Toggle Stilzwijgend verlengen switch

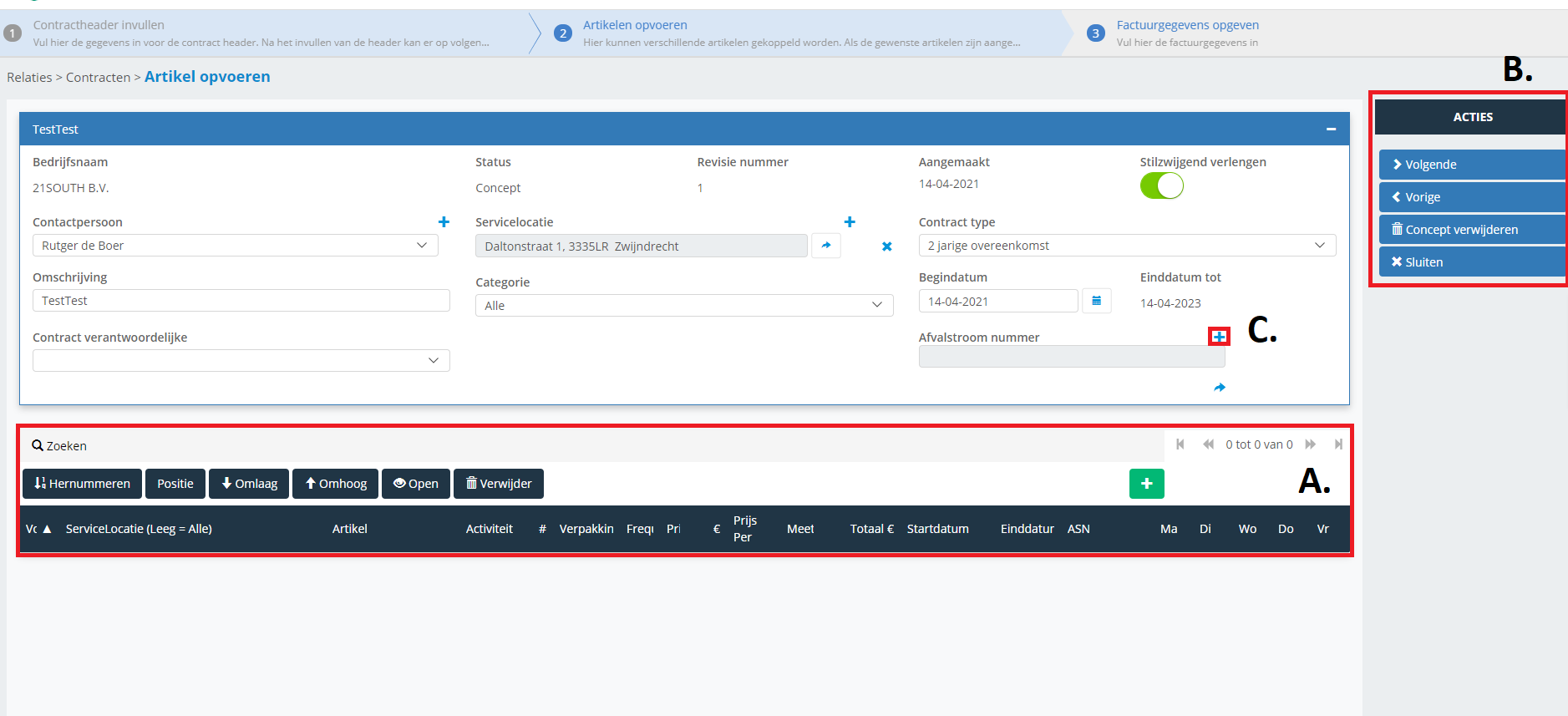click(1162, 185)
